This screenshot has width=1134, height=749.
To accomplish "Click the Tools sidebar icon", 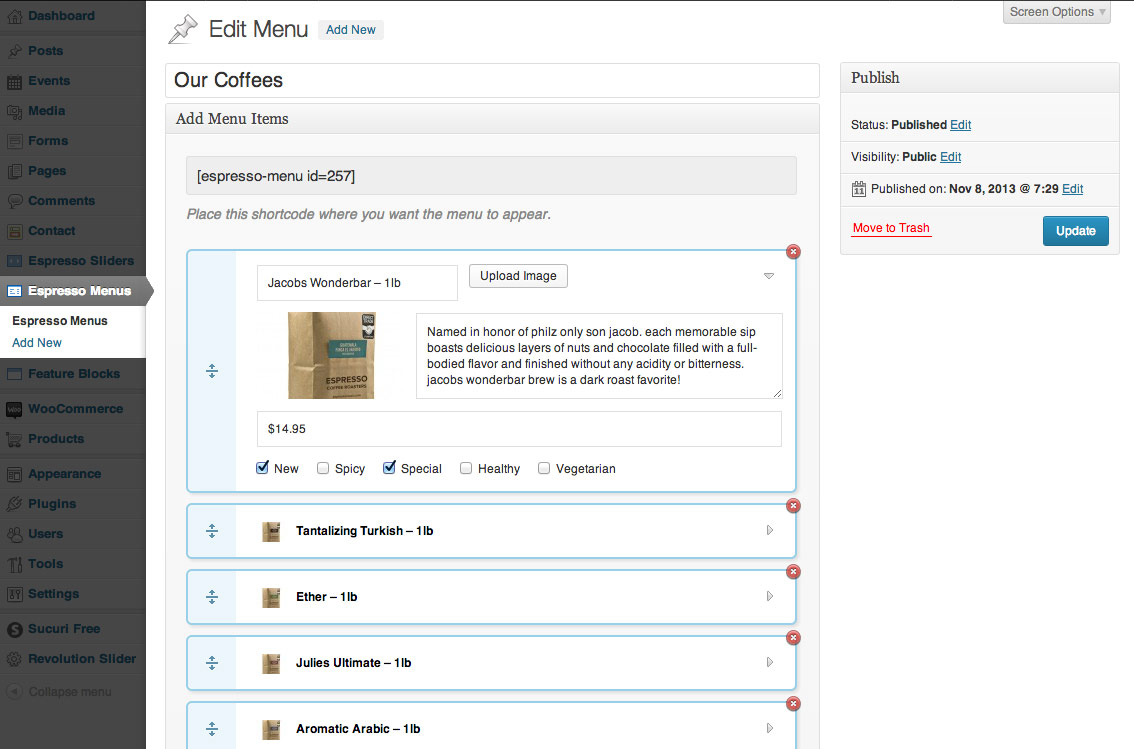I will 14,564.
